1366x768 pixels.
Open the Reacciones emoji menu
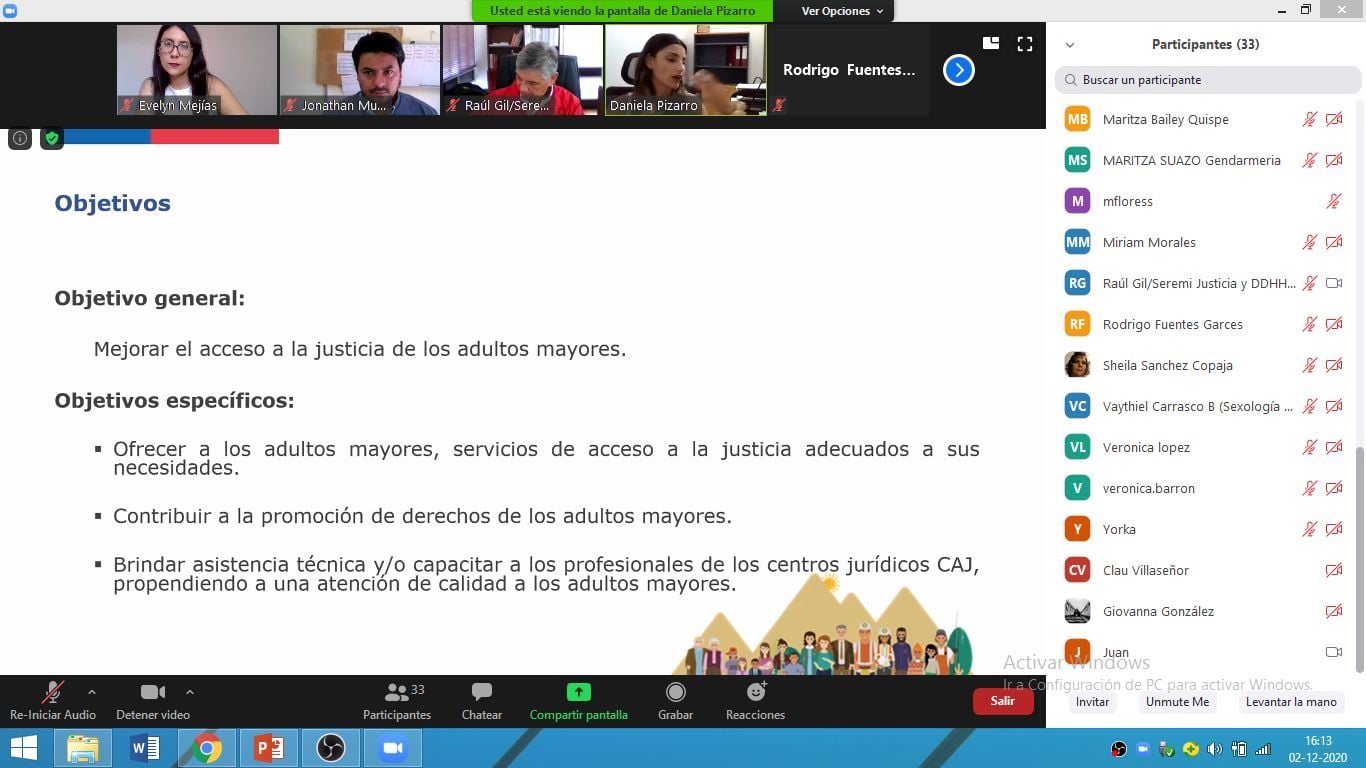pyautogui.click(x=755, y=692)
